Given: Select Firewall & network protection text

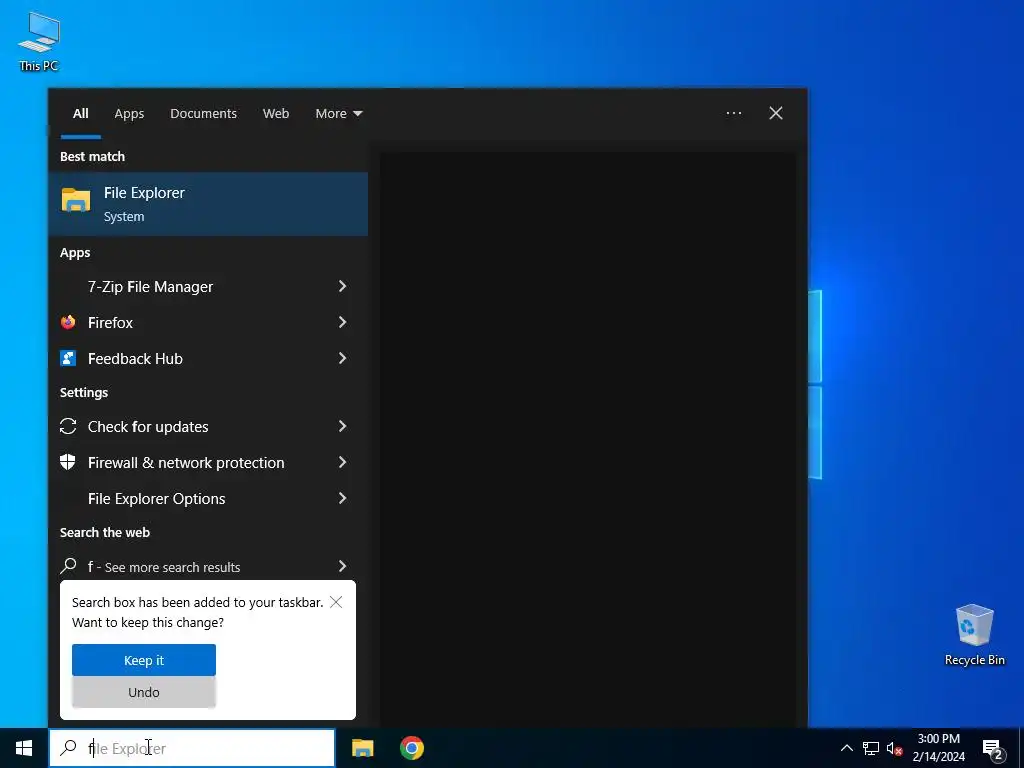Looking at the screenshot, I should point(186,462).
